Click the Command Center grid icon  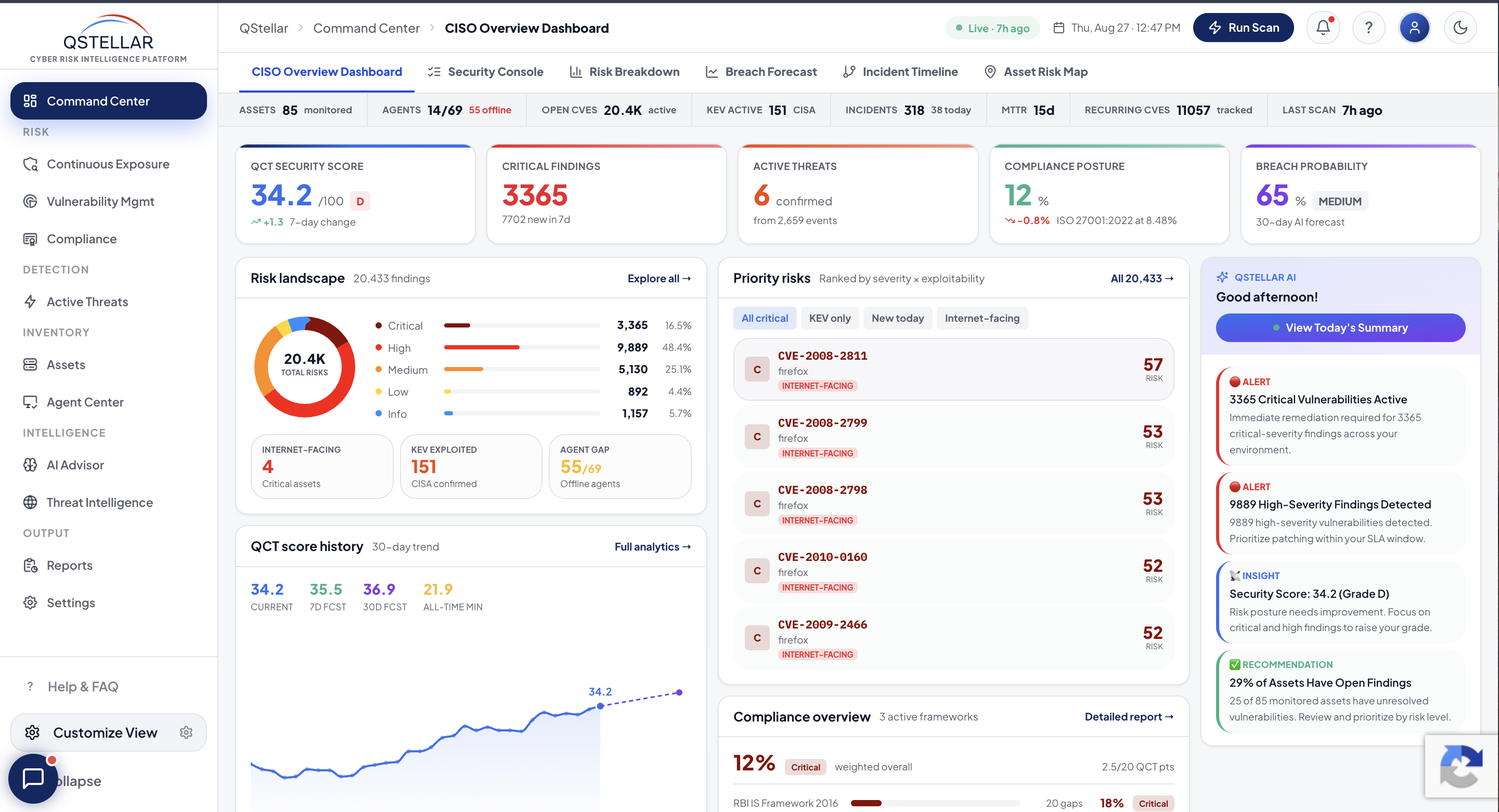click(x=30, y=101)
